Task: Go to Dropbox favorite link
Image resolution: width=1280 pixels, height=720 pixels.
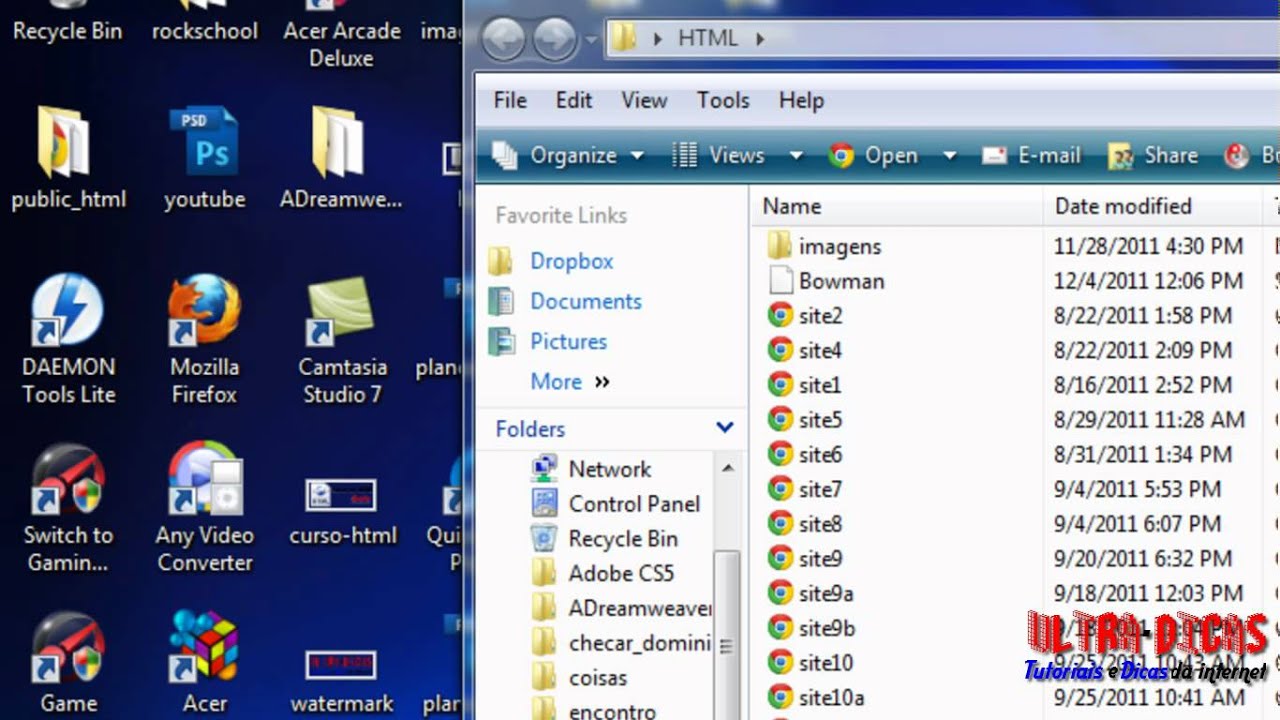Action: click(x=571, y=261)
